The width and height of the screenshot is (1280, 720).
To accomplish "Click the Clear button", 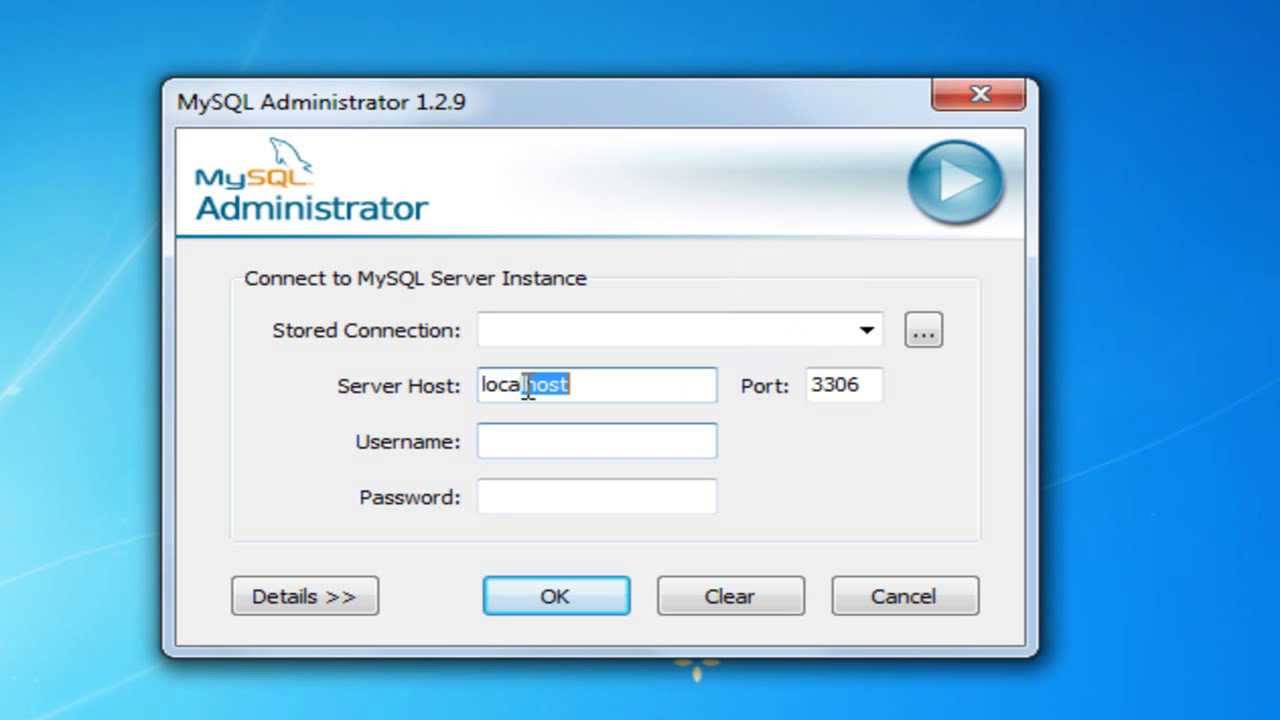I will pos(730,596).
